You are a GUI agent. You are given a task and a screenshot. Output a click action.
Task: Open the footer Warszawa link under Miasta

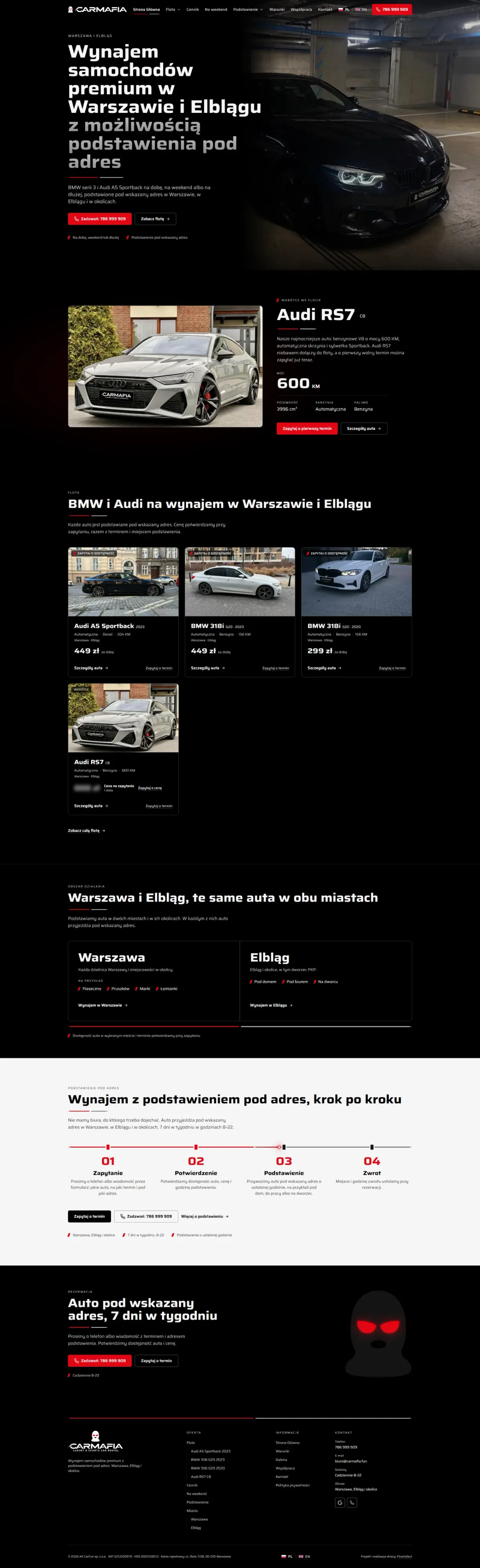click(199, 1519)
